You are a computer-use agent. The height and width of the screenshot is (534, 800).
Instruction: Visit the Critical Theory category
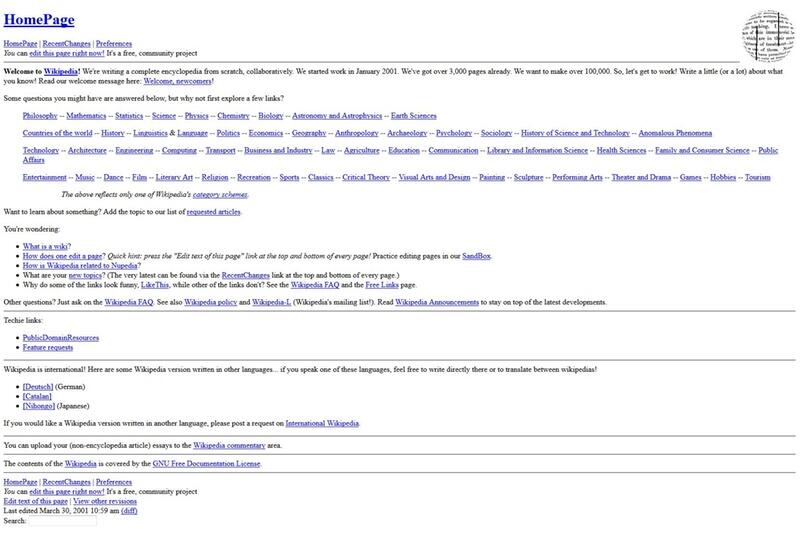(x=366, y=177)
